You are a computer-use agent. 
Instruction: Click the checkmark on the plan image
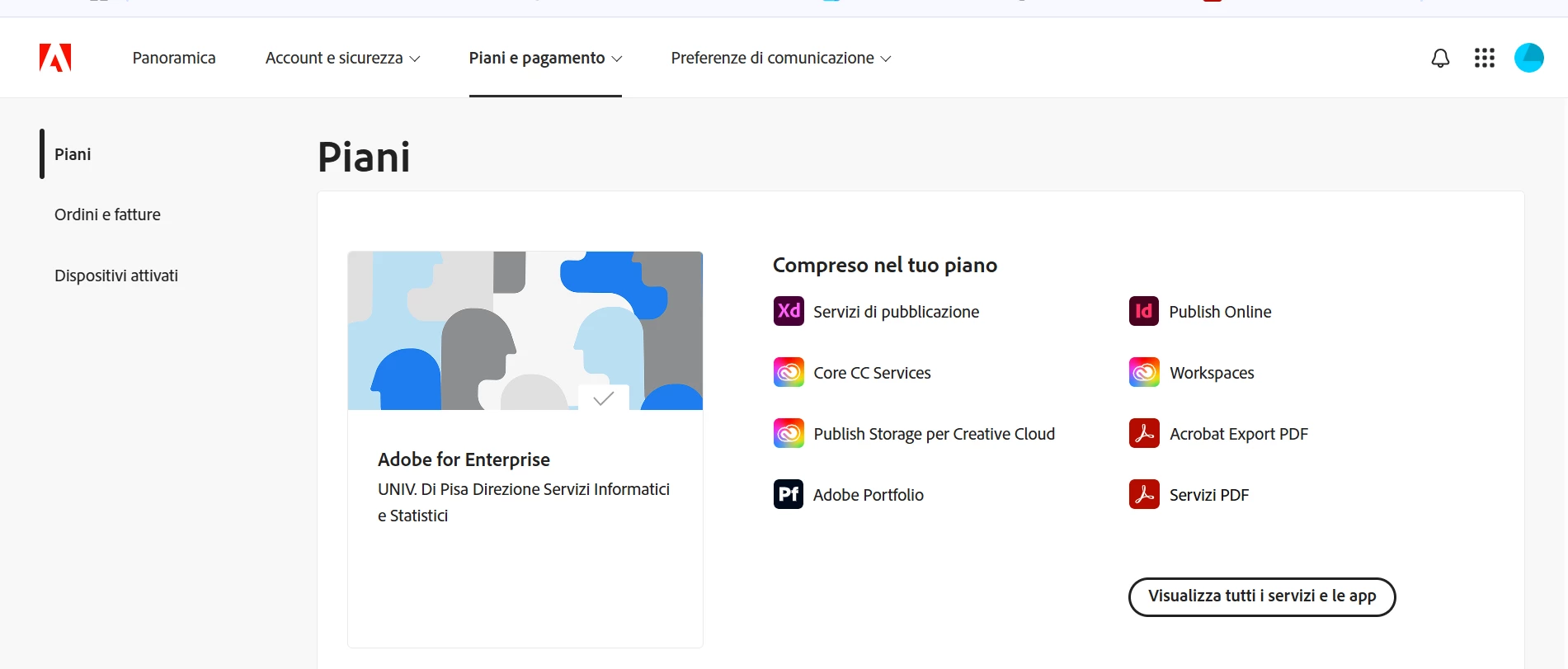(x=604, y=398)
